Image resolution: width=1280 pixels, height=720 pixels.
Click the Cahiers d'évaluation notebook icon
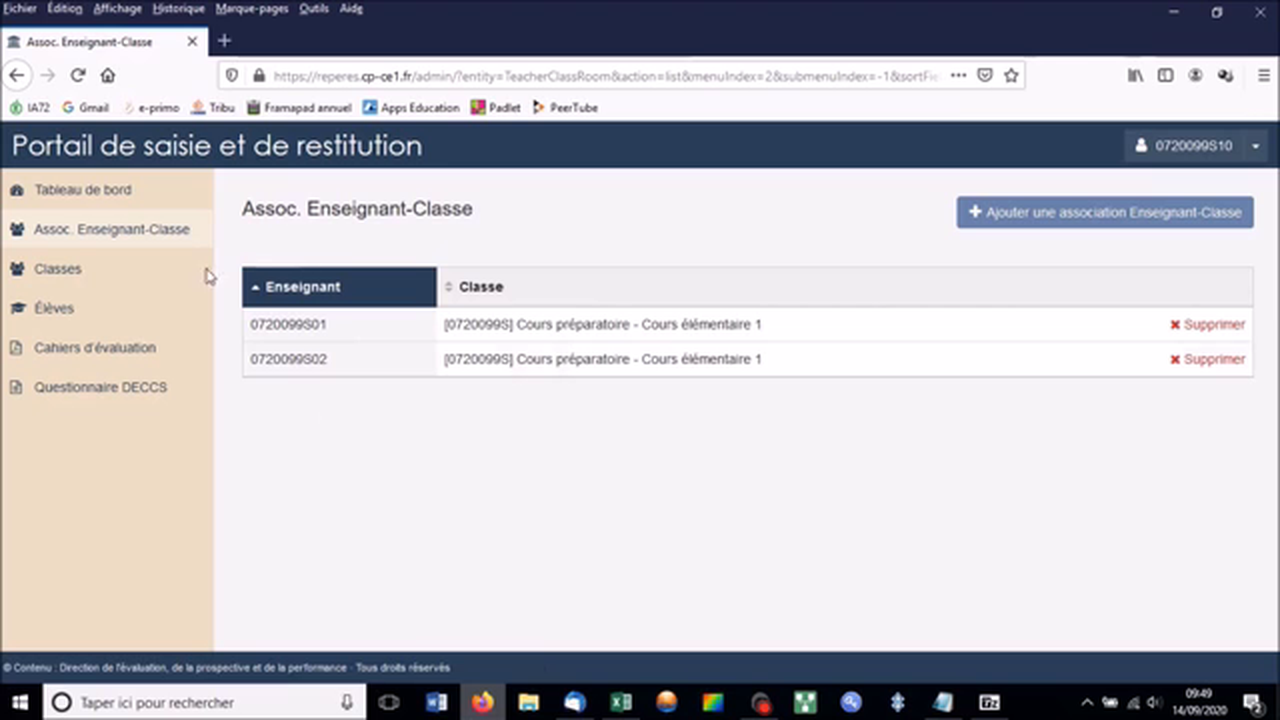[x=16, y=347]
